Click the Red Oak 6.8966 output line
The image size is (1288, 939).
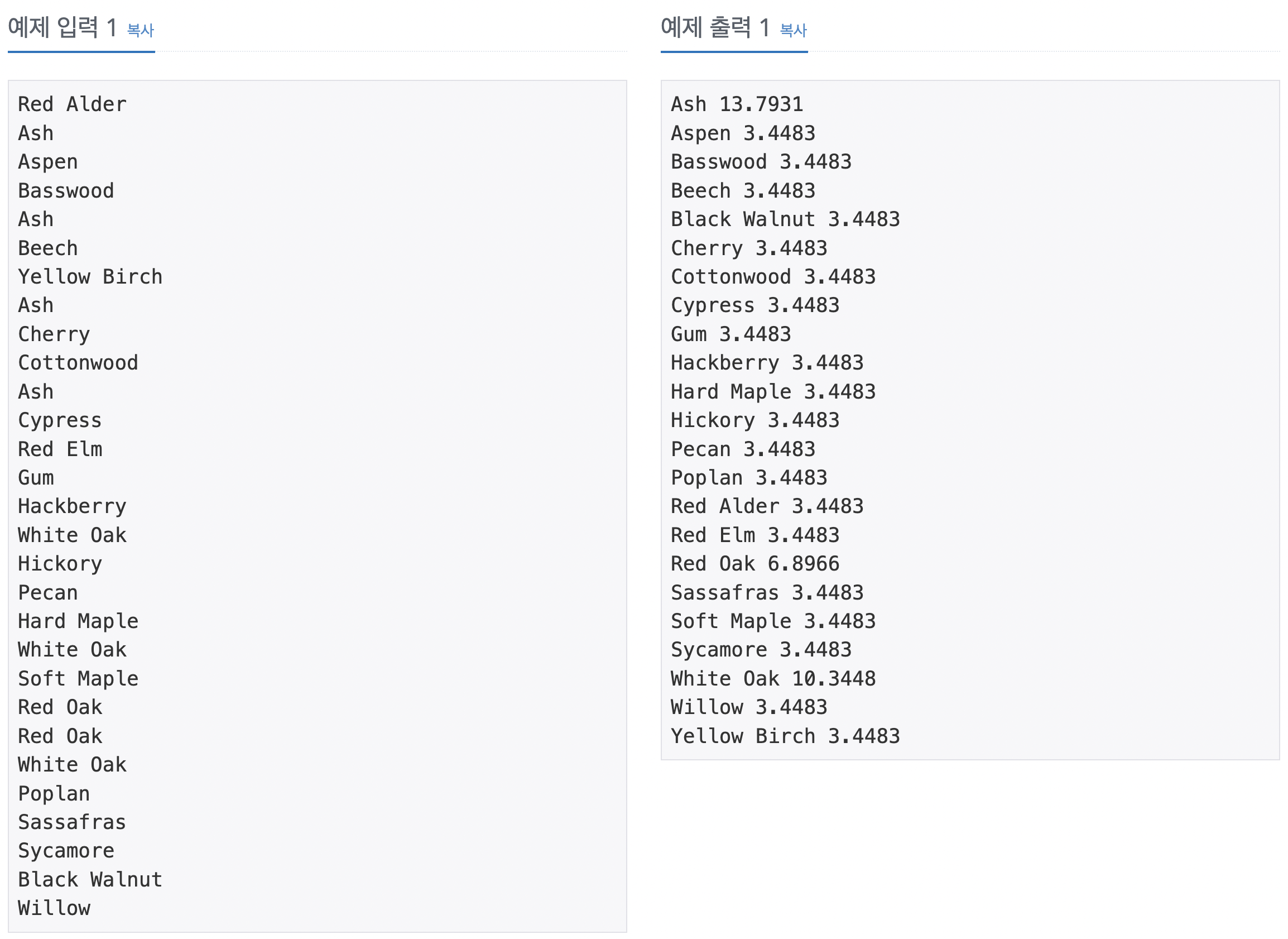pos(755,563)
